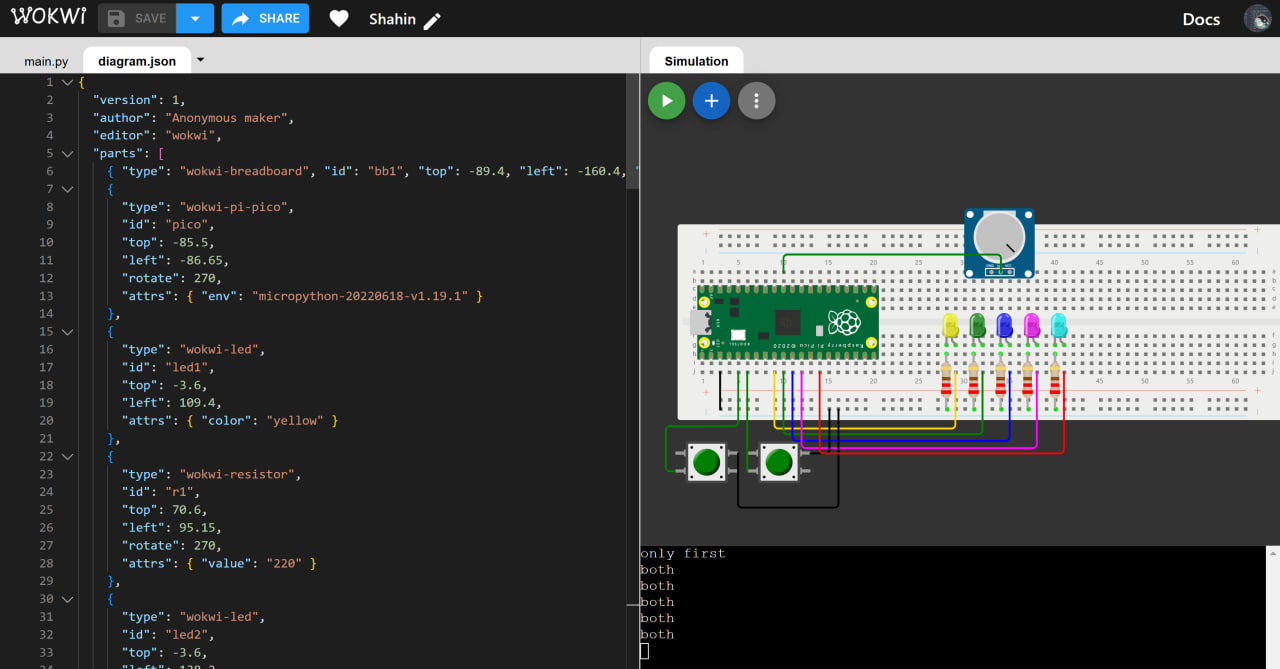Collapse resistor block at line 22
The width and height of the screenshot is (1280, 669).
67,456
